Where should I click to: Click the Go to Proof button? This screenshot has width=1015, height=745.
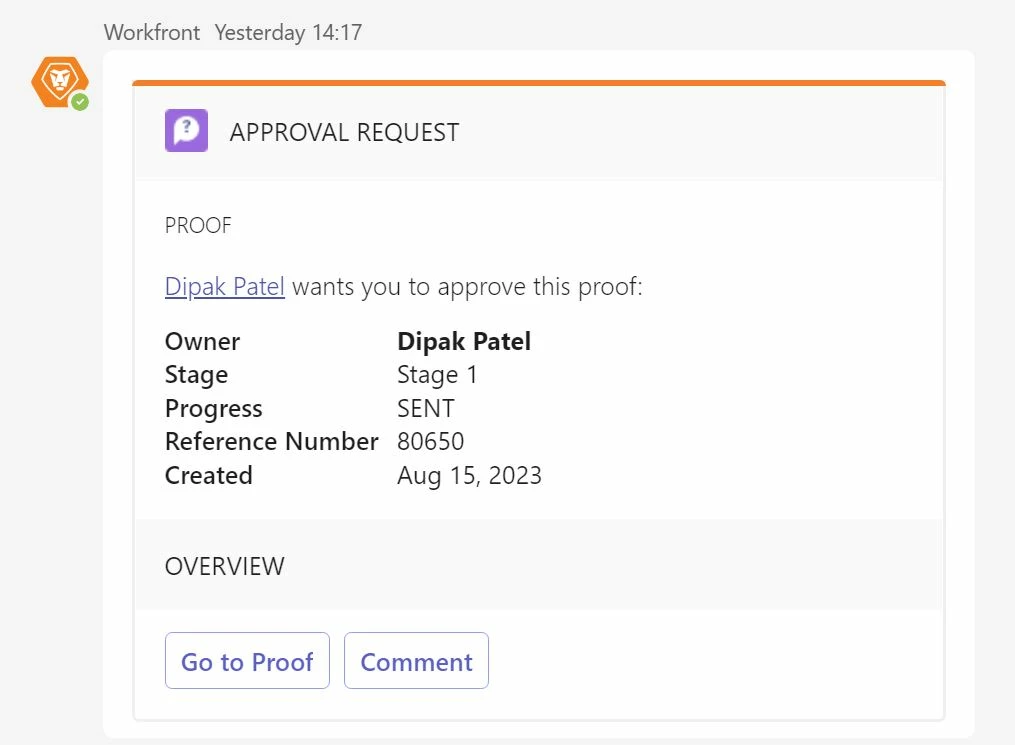pos(247,661)
